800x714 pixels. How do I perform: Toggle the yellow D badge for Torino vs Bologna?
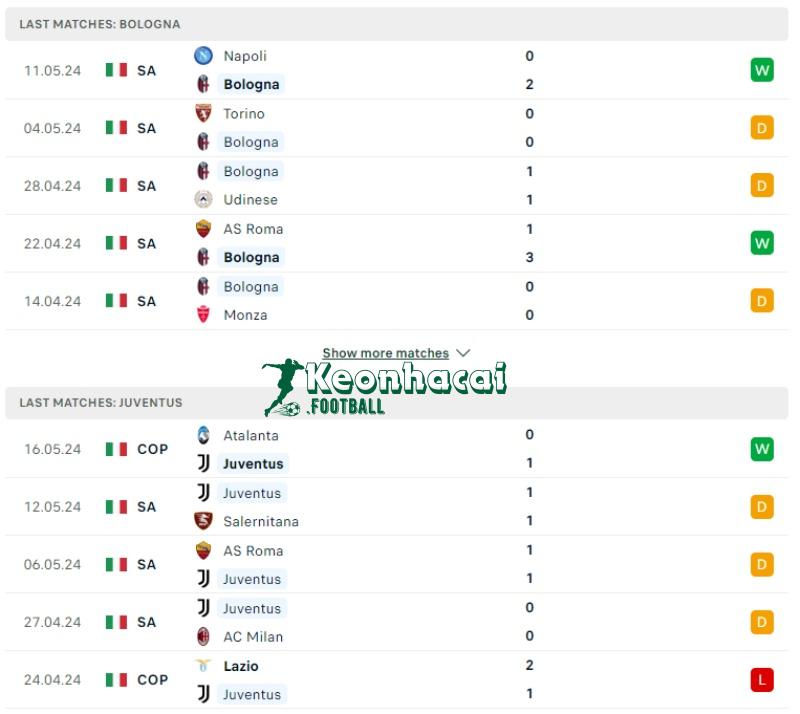pyautogui.click(x=762, y=128)
